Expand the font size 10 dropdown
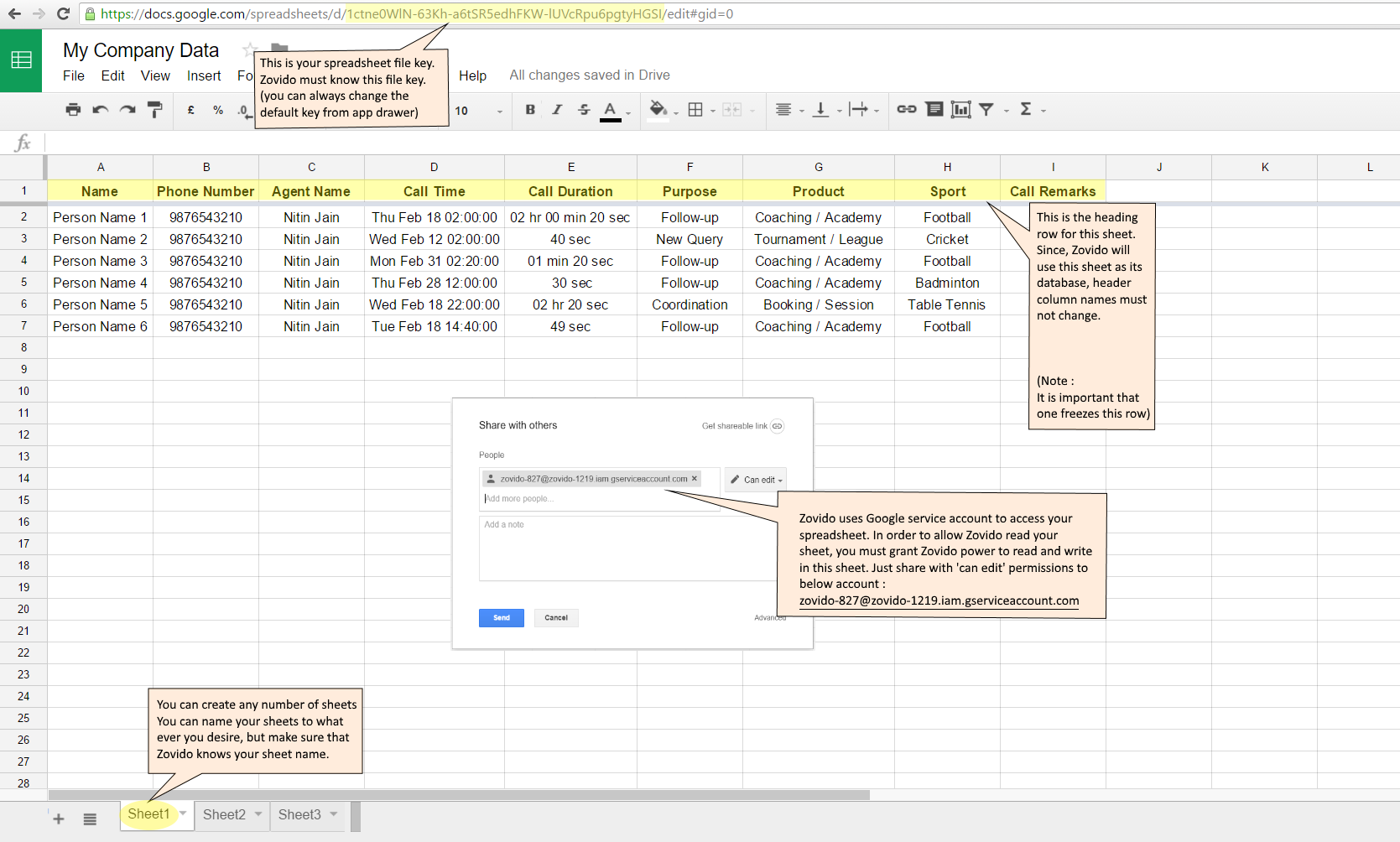The width and height of the screenshot is (1400, 842). (499, 111)
